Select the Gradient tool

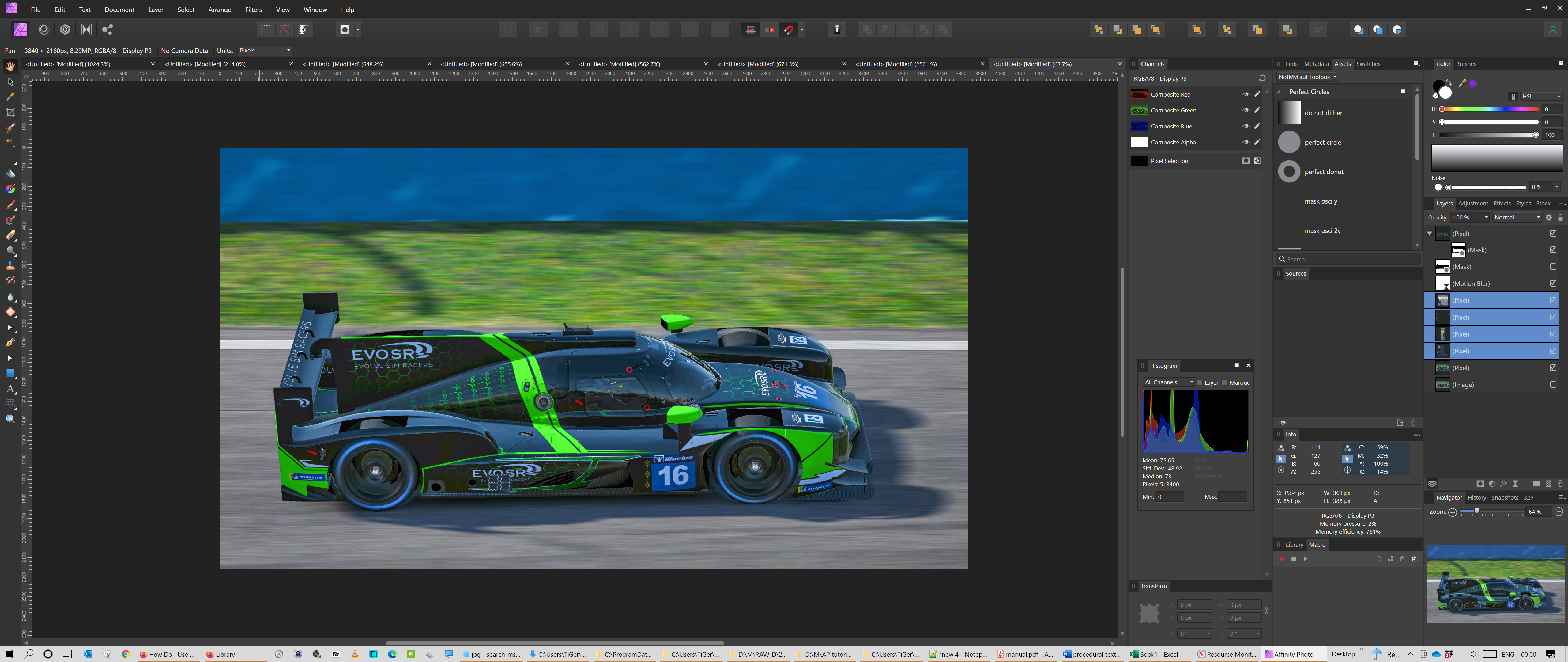[10, 189]
